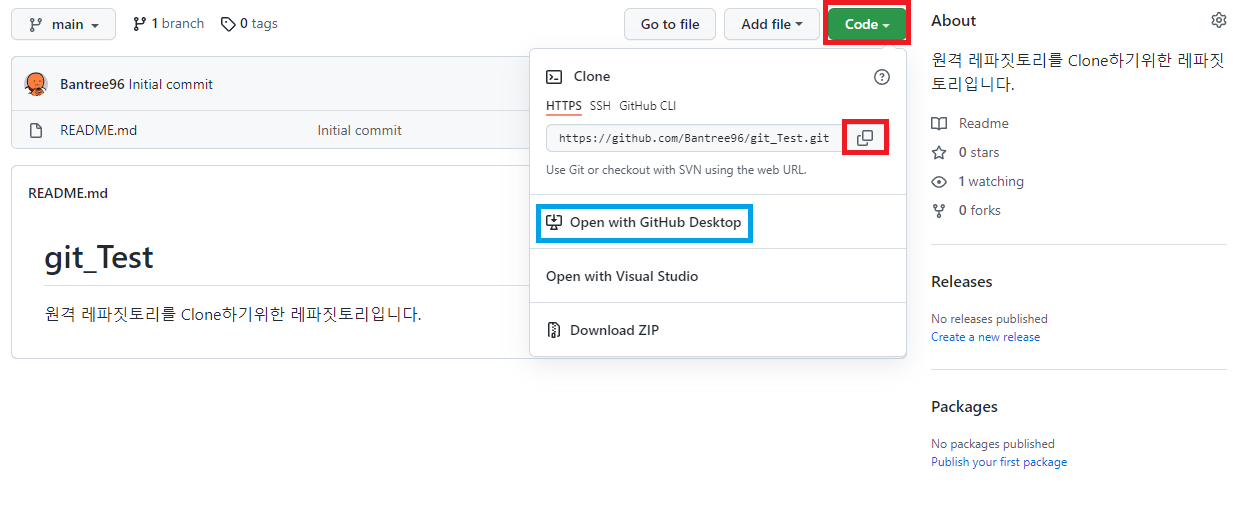Image resolution: width=1245 pixels, height=514 pixels.
Task: Open the 0 forks link
Action: click(980, 210)
